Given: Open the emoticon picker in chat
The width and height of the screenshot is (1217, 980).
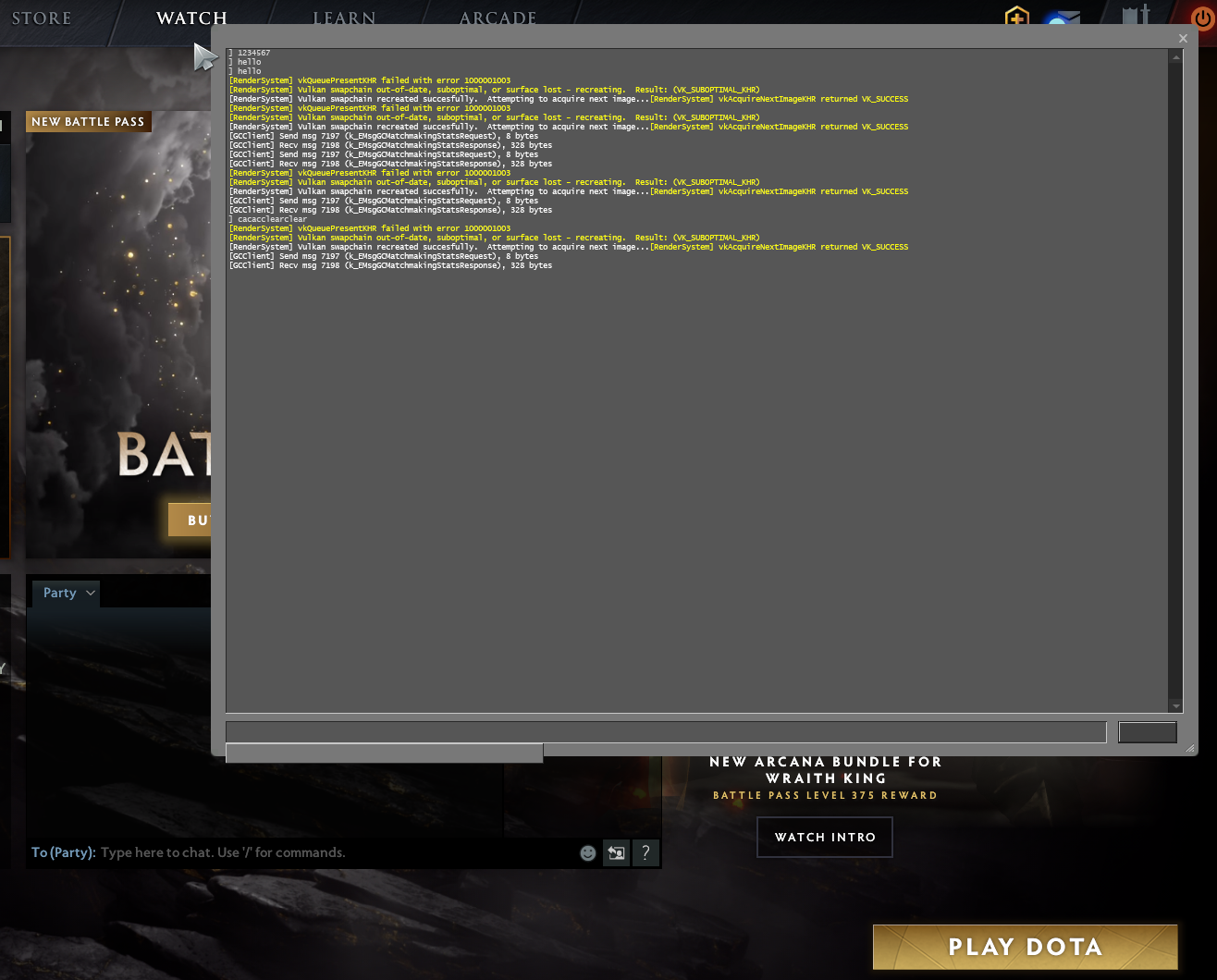Looking at the screenshot, I should point(588,852).
